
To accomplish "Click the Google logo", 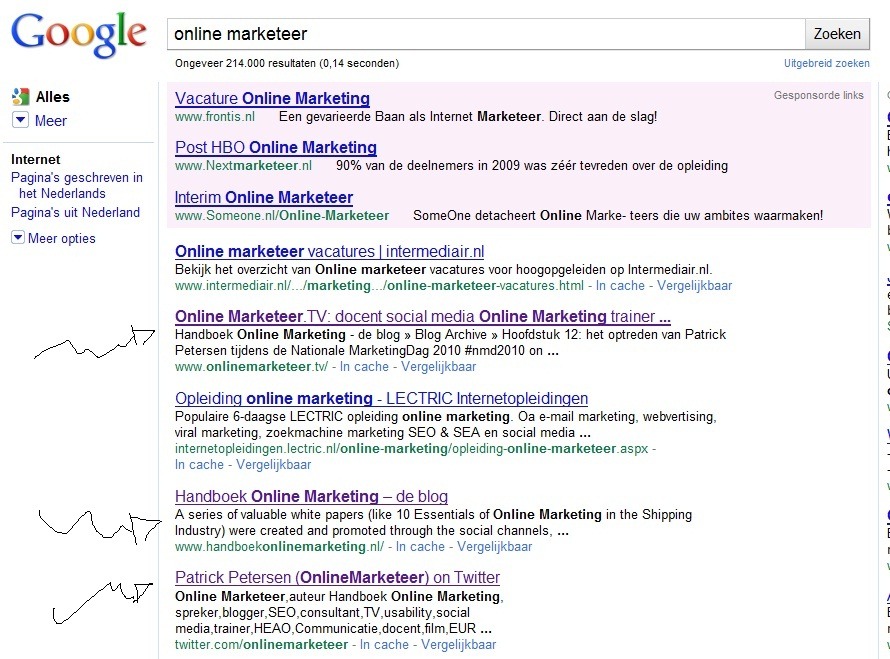I will pyautogui.click(x=78, y=34).
